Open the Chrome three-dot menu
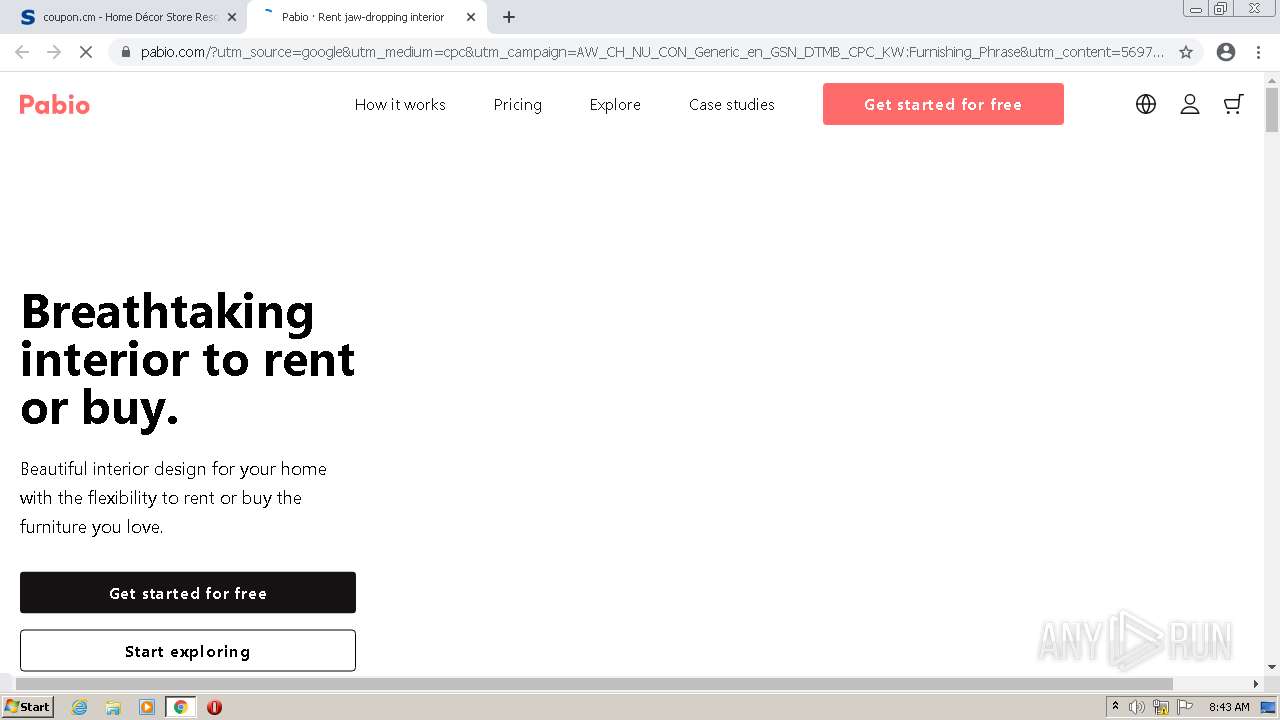This screenshot has width=1280, height=720. [1258, 52]
